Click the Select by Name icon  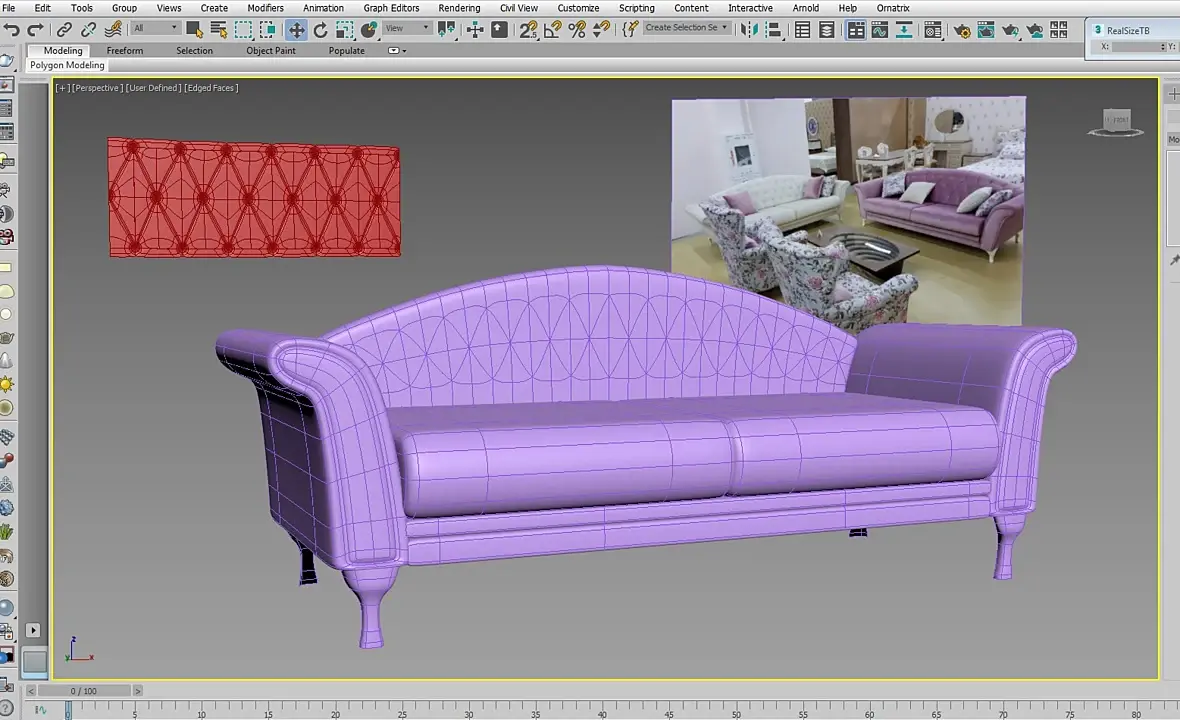click(x=218, y=29)
